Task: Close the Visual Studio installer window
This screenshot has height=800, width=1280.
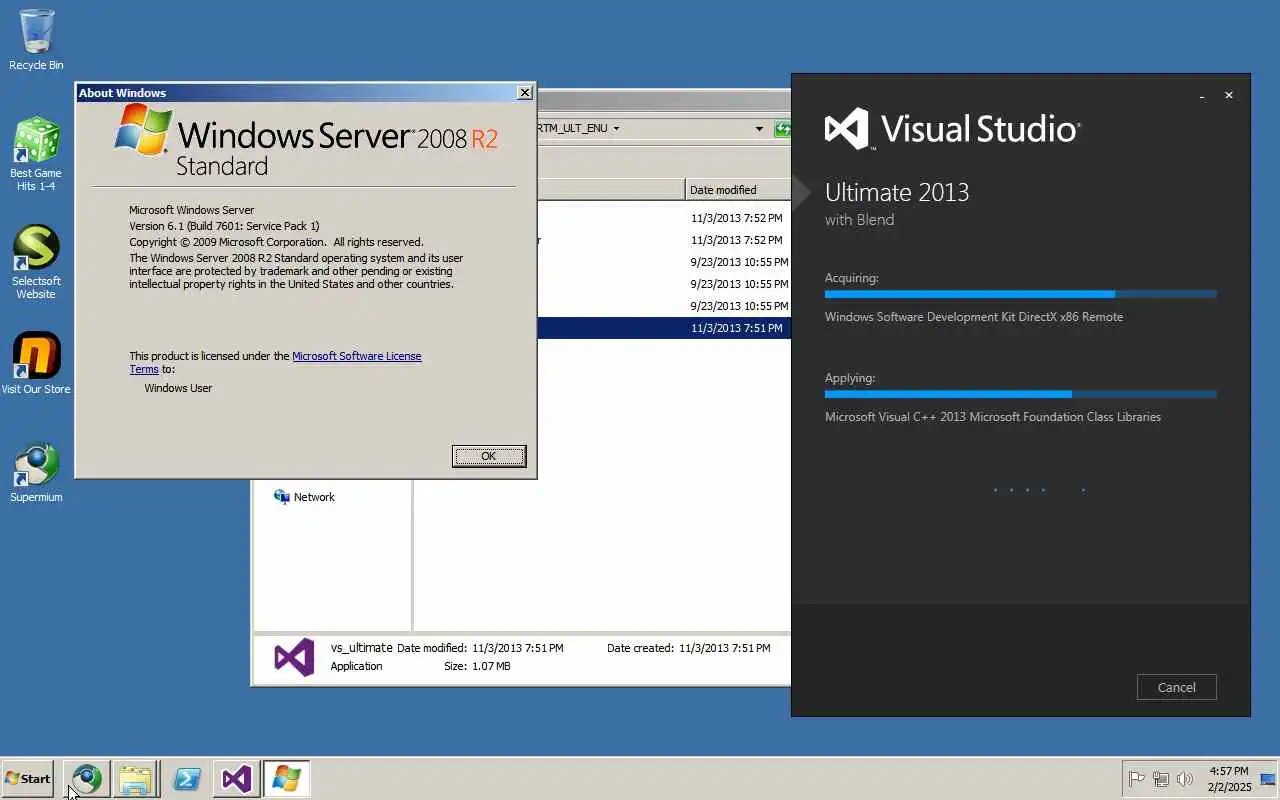Action: click(1229, 96)
